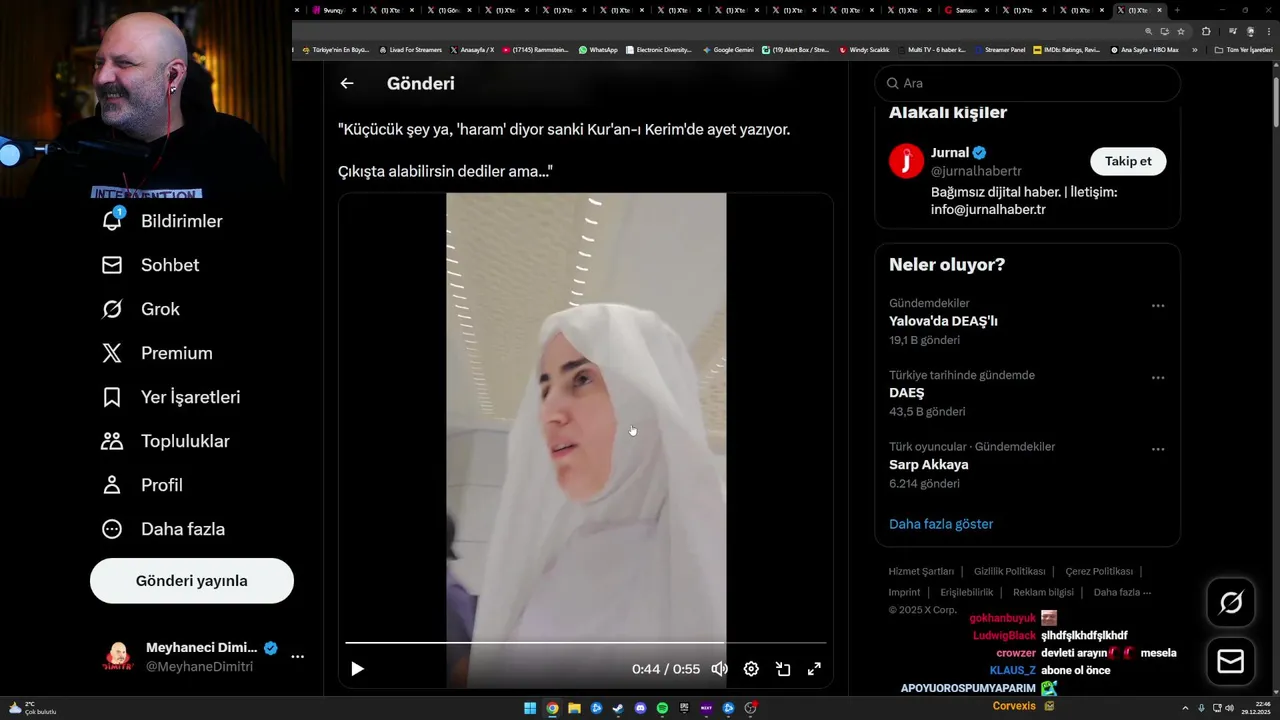Open browser extensions puzzle icon
Viewport: 1280px width, 720px height.
[1206, 31]
